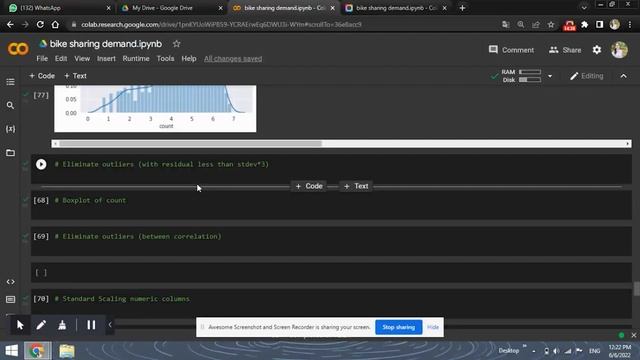Open Chrome from the taskbar
The height and width of the screenshot is (360, 640).
37,351
